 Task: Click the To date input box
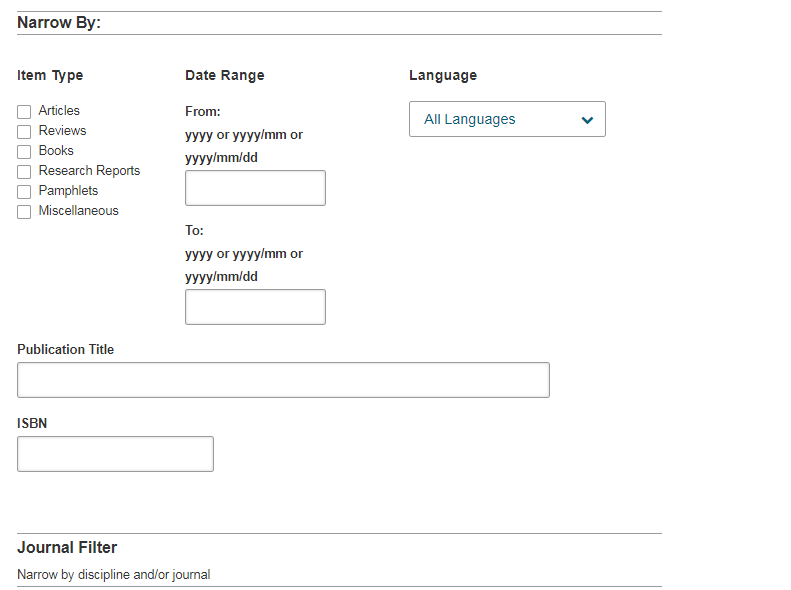[255, 307]
